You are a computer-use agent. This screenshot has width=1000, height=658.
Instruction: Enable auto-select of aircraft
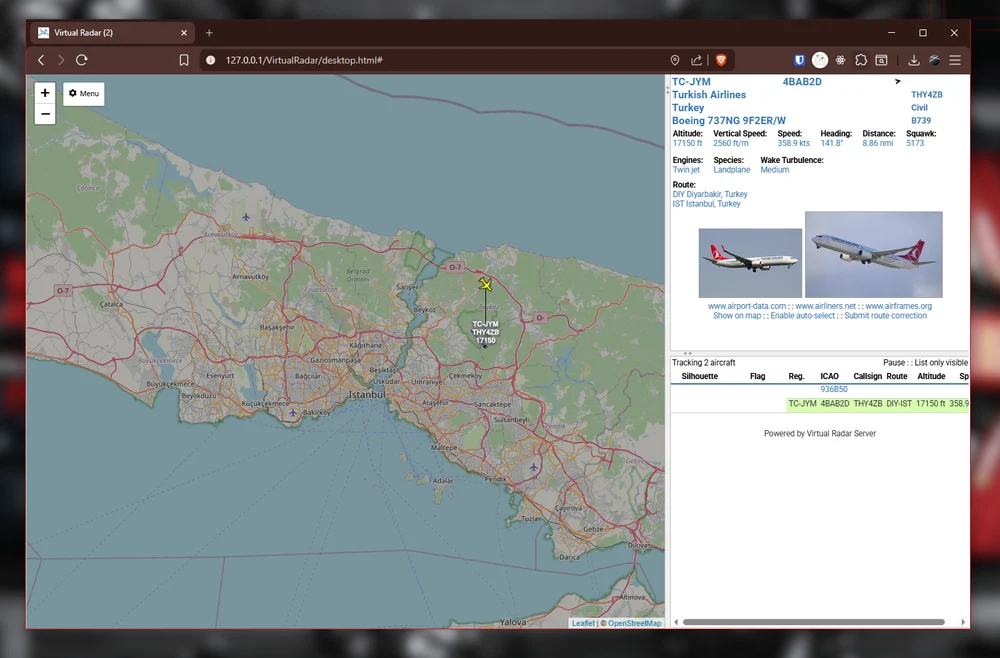click(803, 316)
